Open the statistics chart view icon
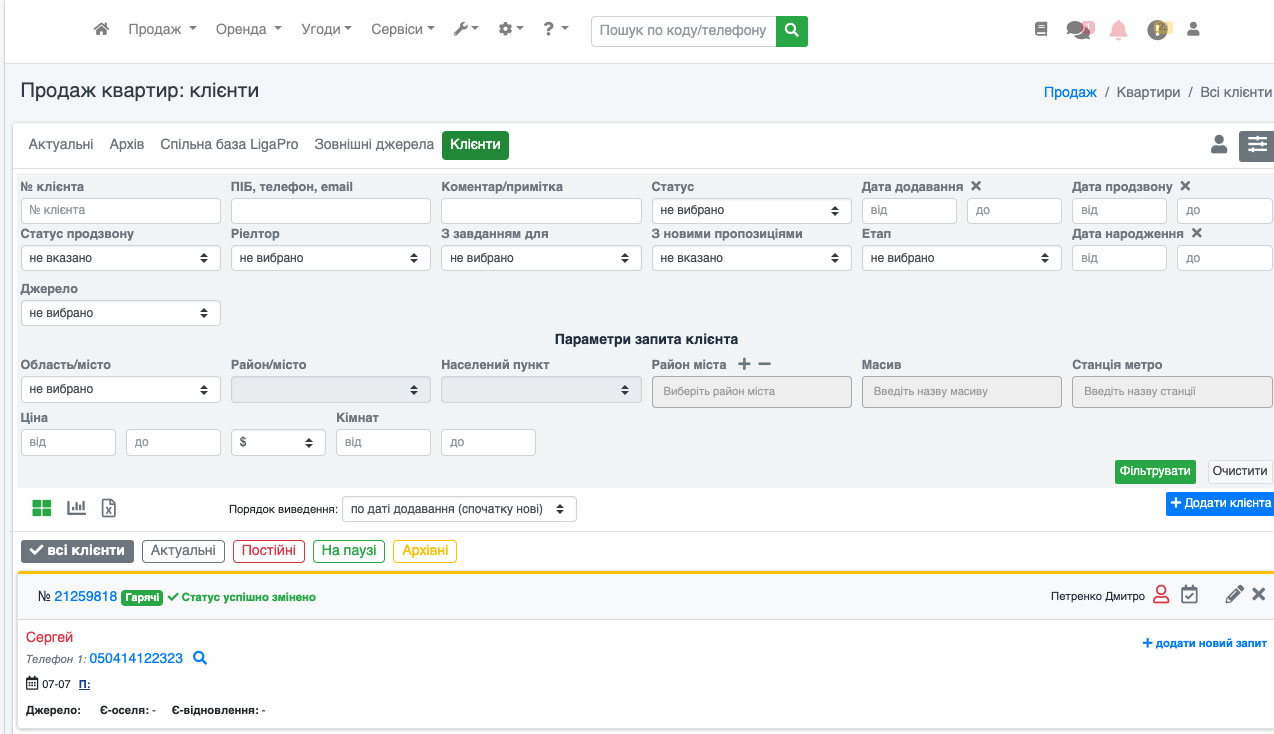This screenshot has height=734, width=1274. [x=76, y=508]
